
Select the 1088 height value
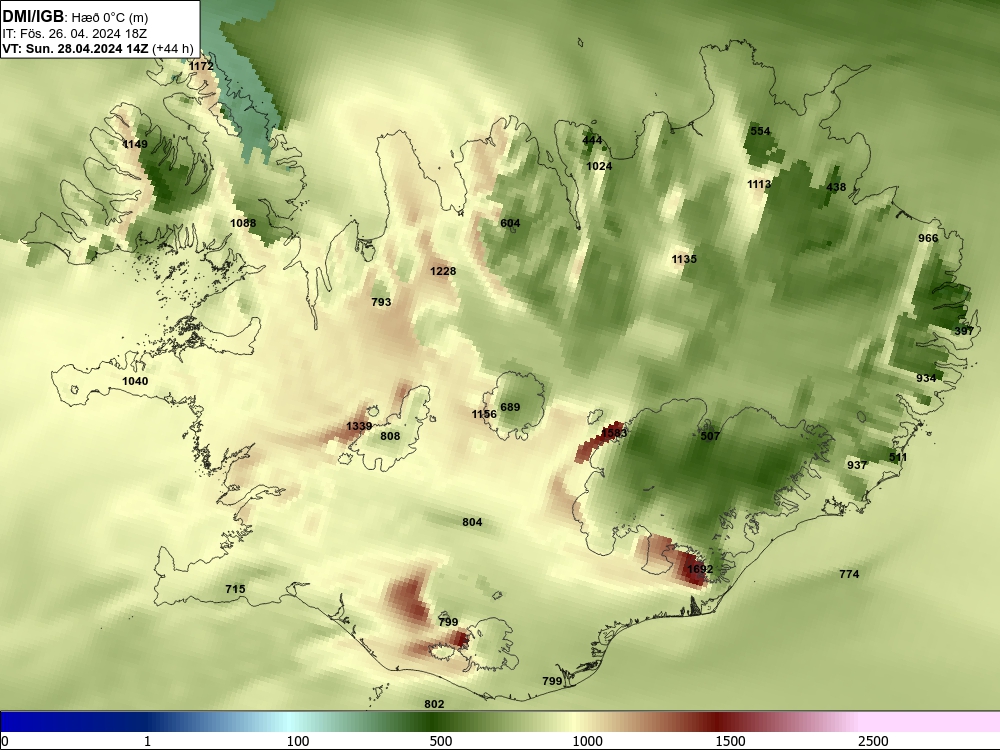click(x=243, y=223)
